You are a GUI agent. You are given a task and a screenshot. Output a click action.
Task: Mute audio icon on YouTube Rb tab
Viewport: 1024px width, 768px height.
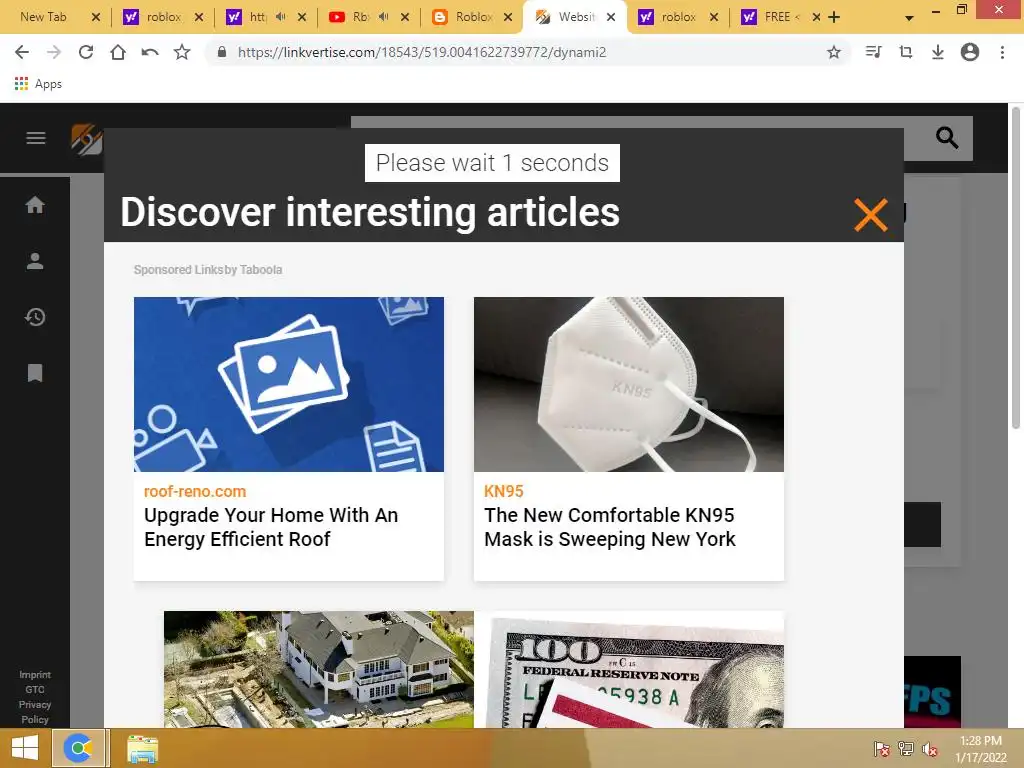[x=384, y=17]
